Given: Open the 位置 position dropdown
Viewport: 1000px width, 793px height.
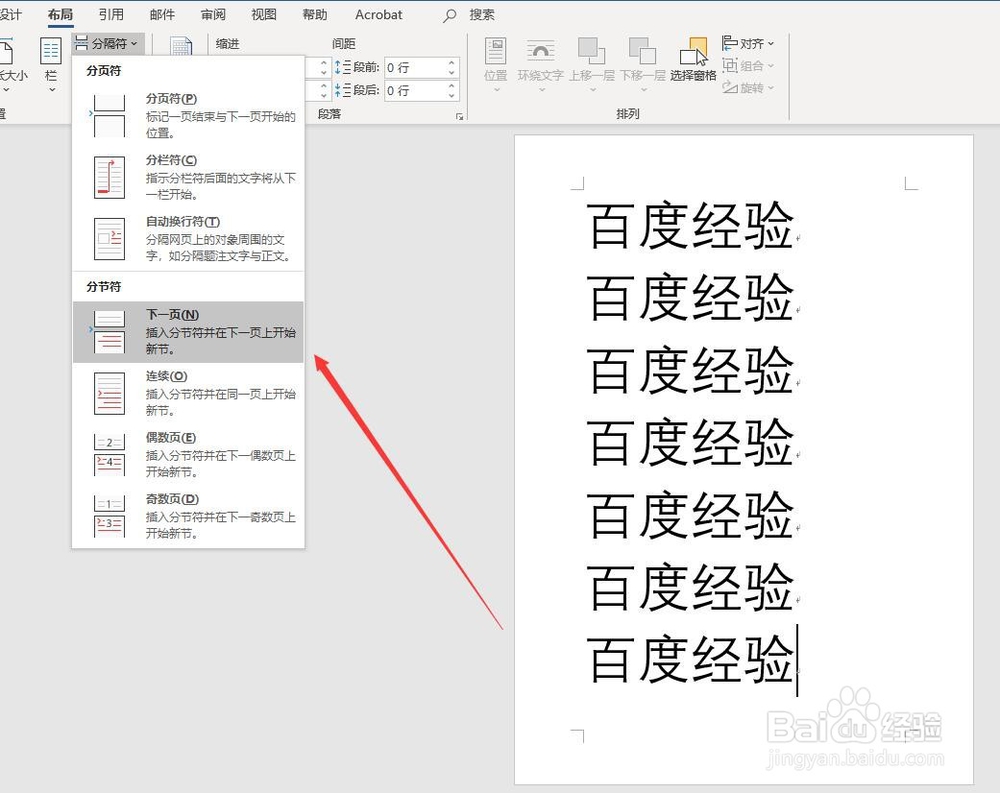Looking at the screenshot, I should (x=496, y=64).
